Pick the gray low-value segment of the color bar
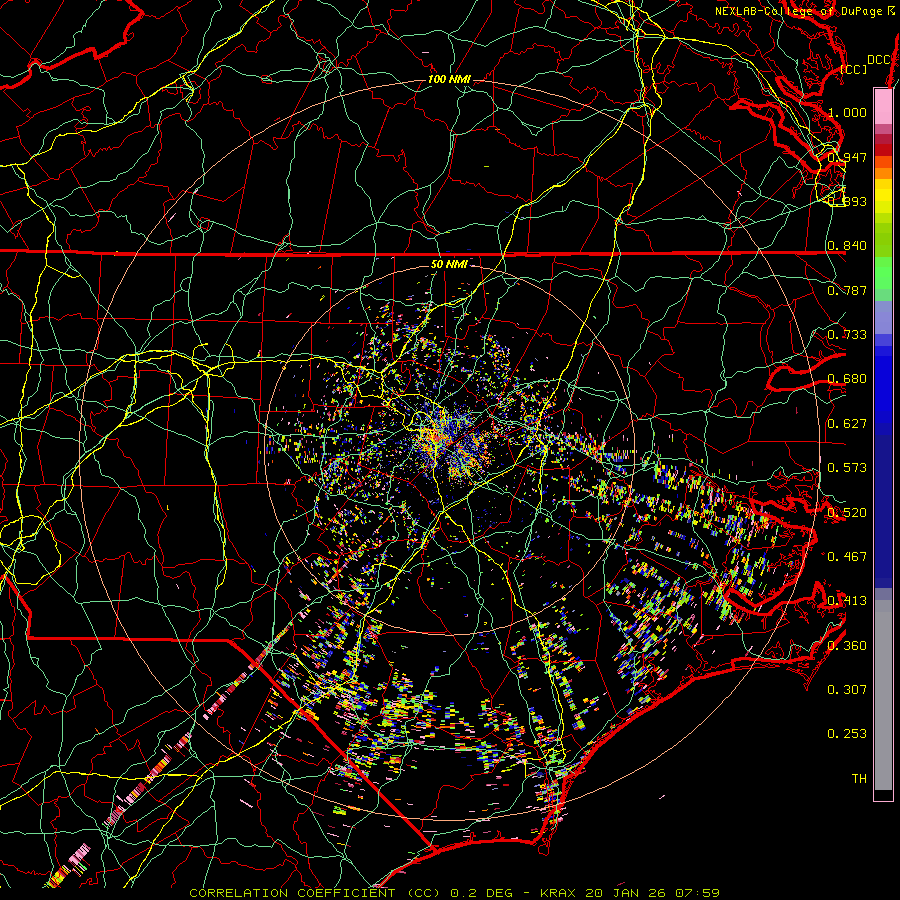Image resolution: width=900 pixels, height=900 pixels. tap(883, 695)
